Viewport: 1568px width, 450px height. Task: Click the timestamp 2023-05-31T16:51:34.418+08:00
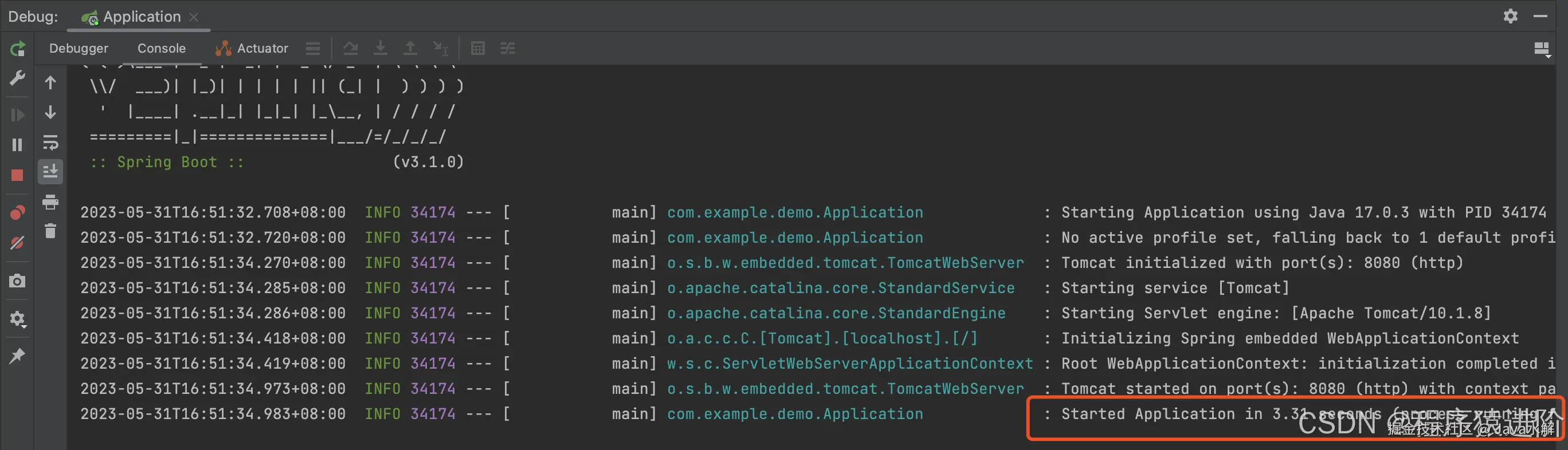click(213, 338)
